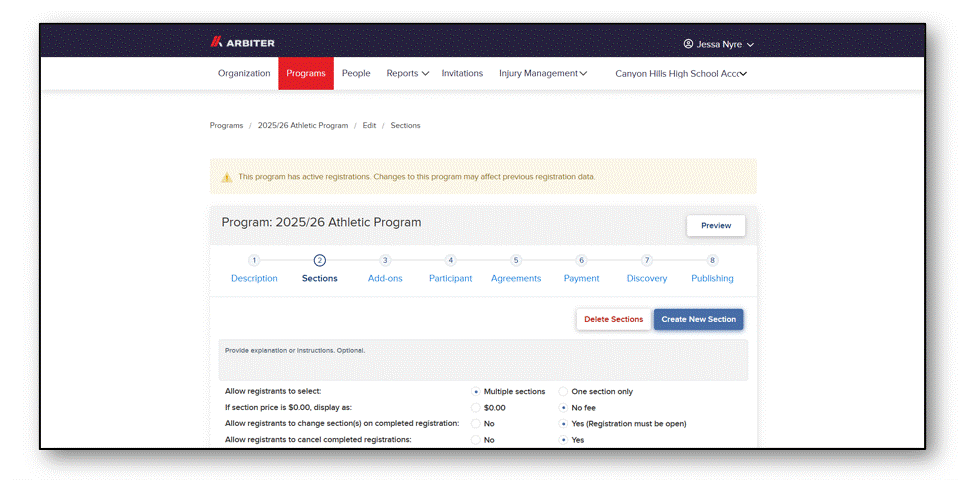Click the Arbiter logo
The image size is (970, 480).
(242, 43)
